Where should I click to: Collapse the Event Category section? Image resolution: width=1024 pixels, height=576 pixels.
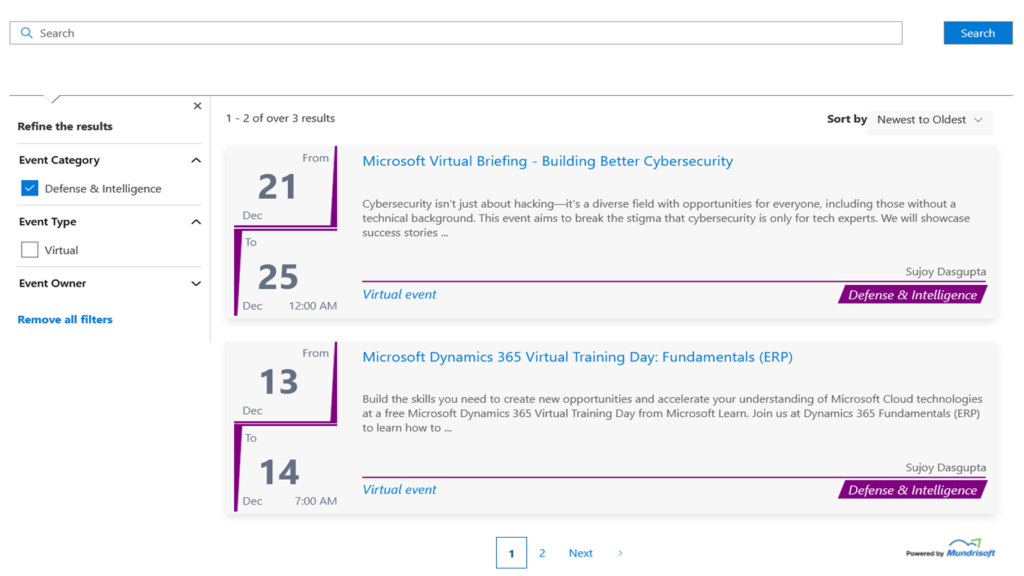pyautogui.click(x=196, y=160)
